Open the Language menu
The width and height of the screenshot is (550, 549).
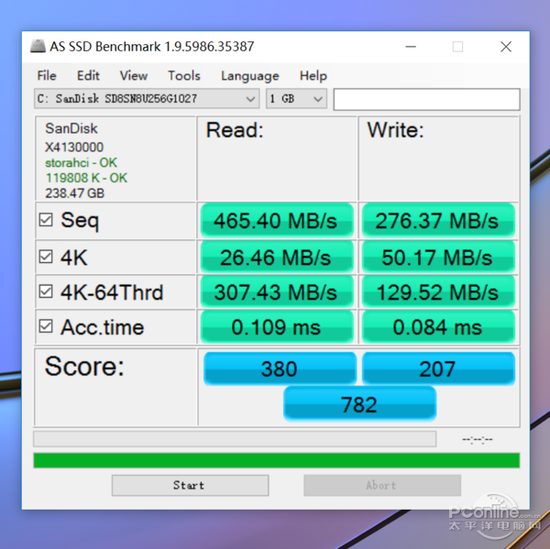tap(250, 76)
